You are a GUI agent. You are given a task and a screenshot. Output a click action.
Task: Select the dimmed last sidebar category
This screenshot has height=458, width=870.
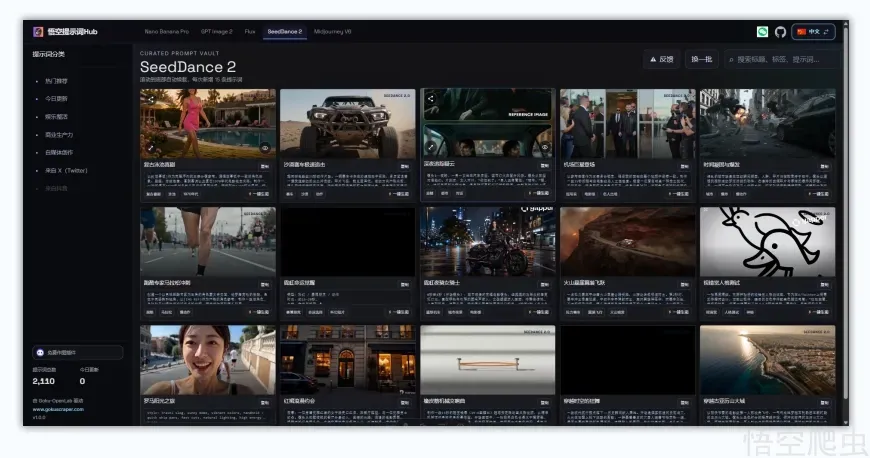[x=56, y=188]
